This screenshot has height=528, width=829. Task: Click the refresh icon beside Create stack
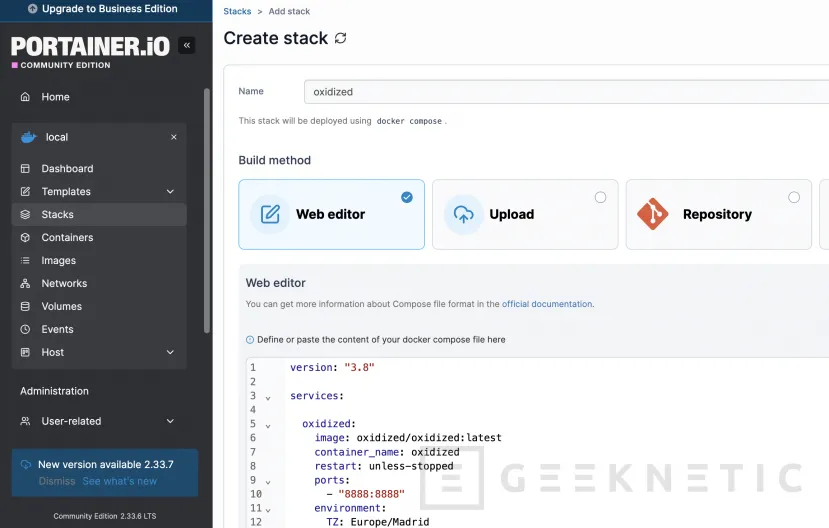[x=340, y=38]
